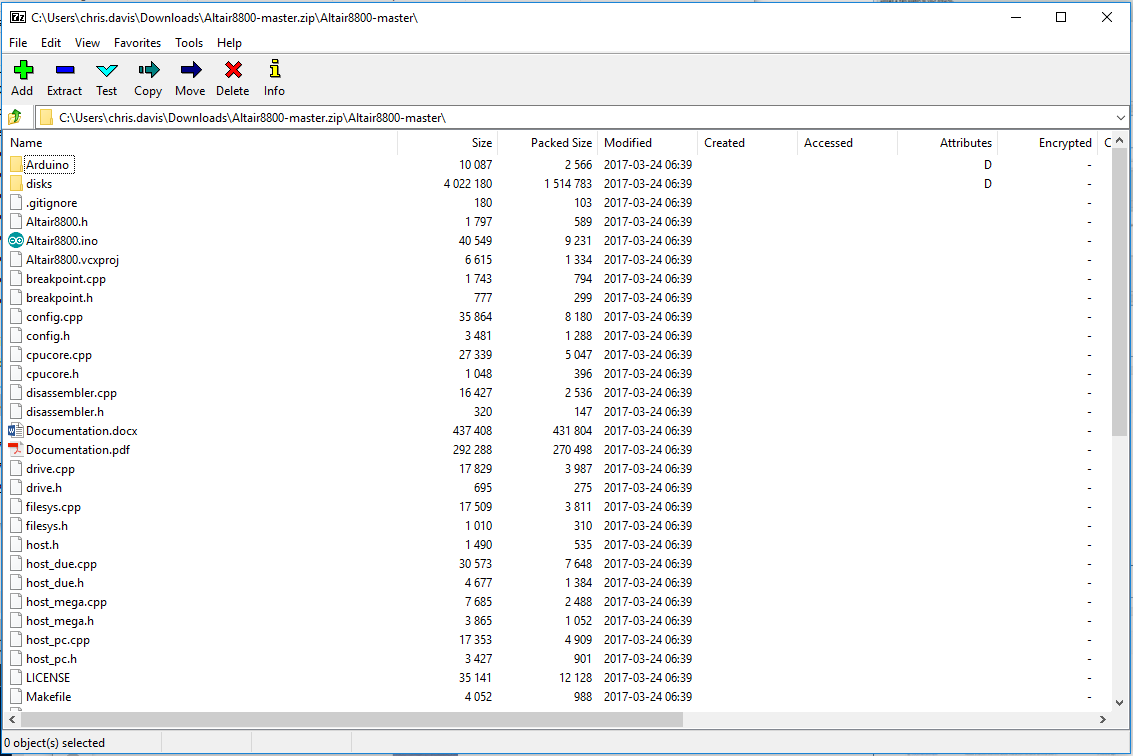Select the host_mega.h file name
Viewport: 1133px width, 756px height.
(60, 621)
